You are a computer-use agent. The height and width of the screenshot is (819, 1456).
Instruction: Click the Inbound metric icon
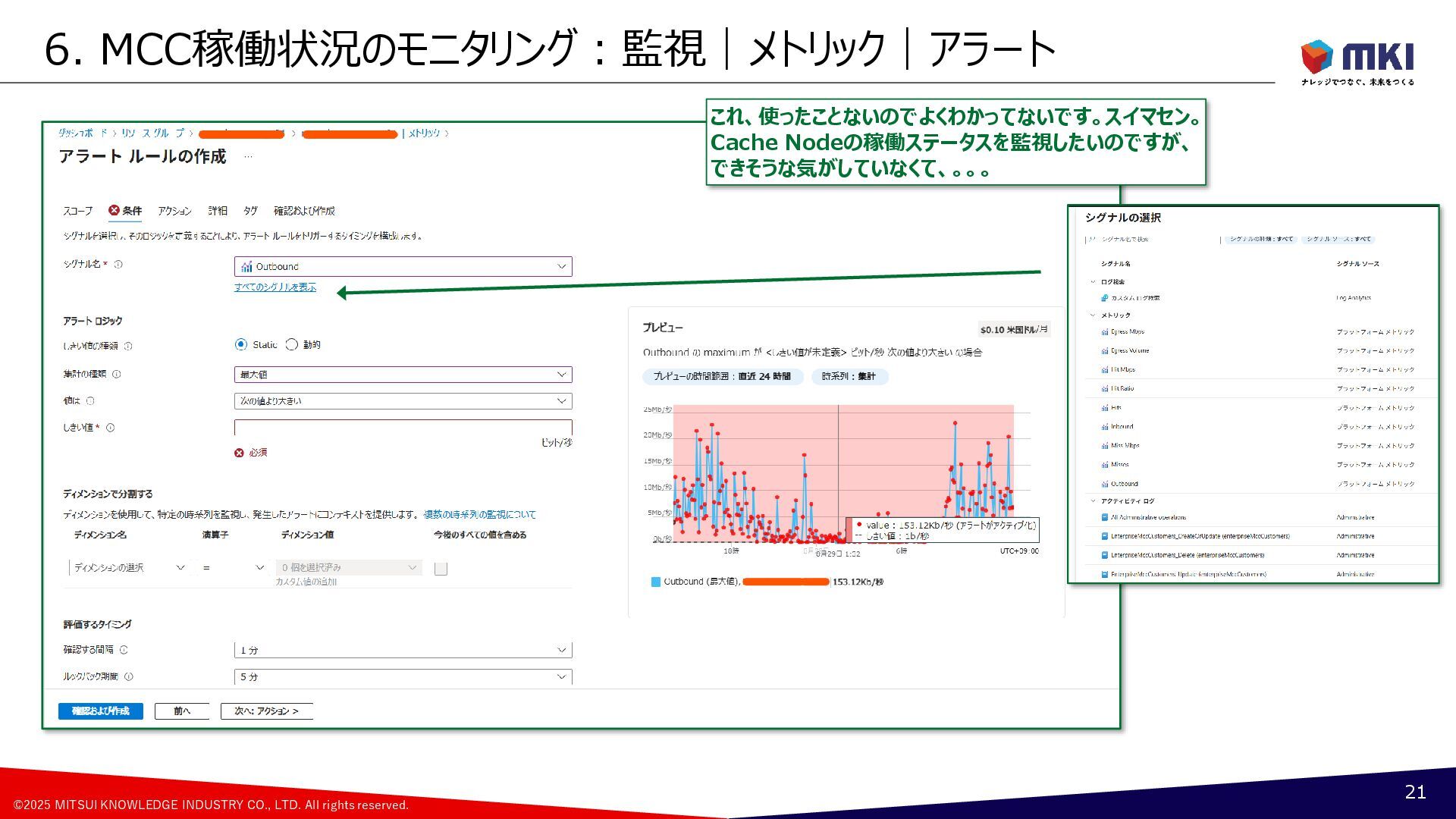pyautogui.click(x=1104, y=427)
